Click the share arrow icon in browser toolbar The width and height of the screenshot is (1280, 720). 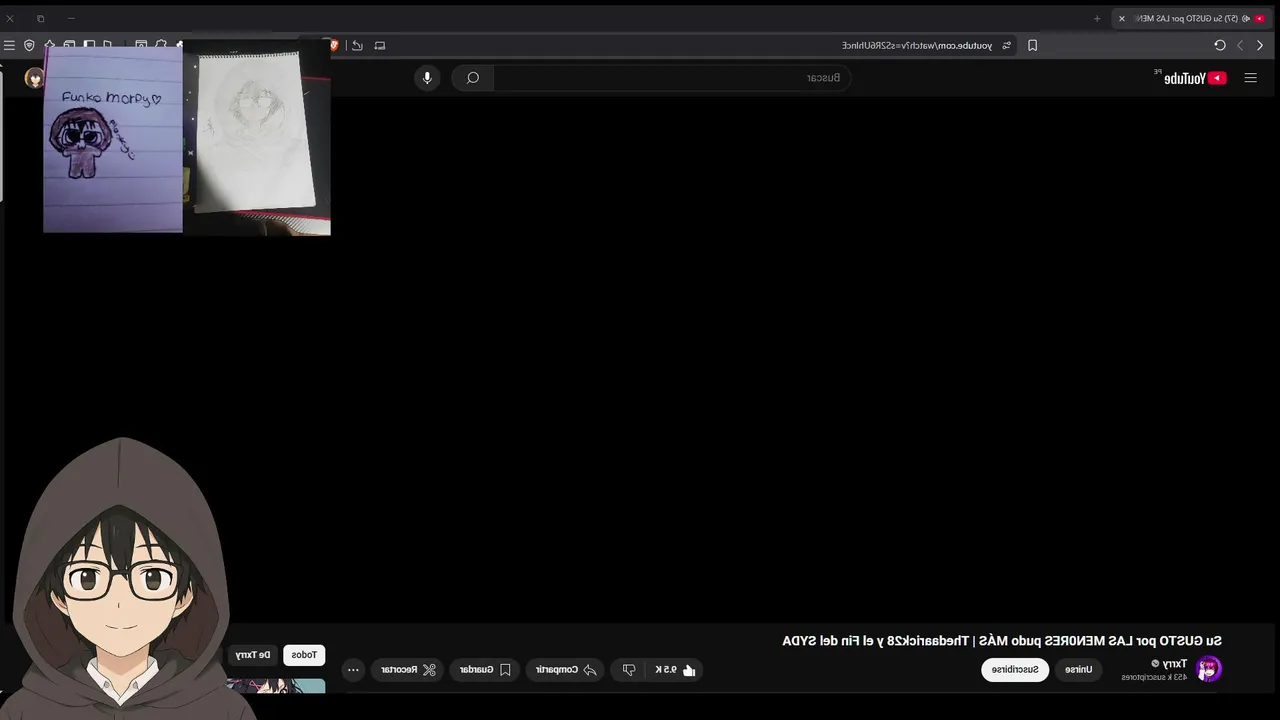click(357, 45)
